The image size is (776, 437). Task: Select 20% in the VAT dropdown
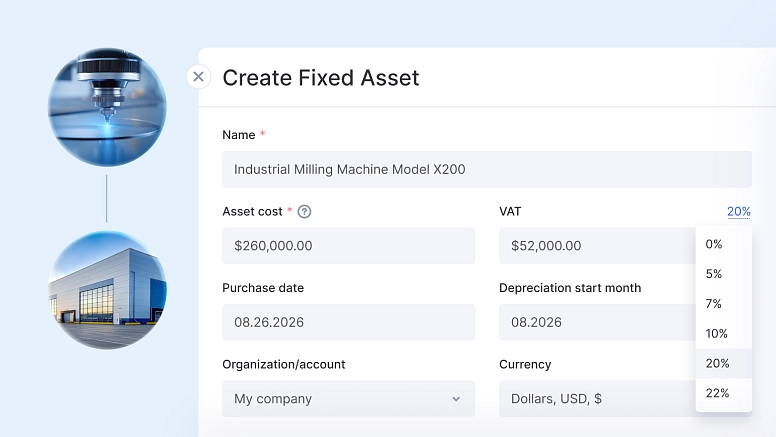click(x=724, y=363)
